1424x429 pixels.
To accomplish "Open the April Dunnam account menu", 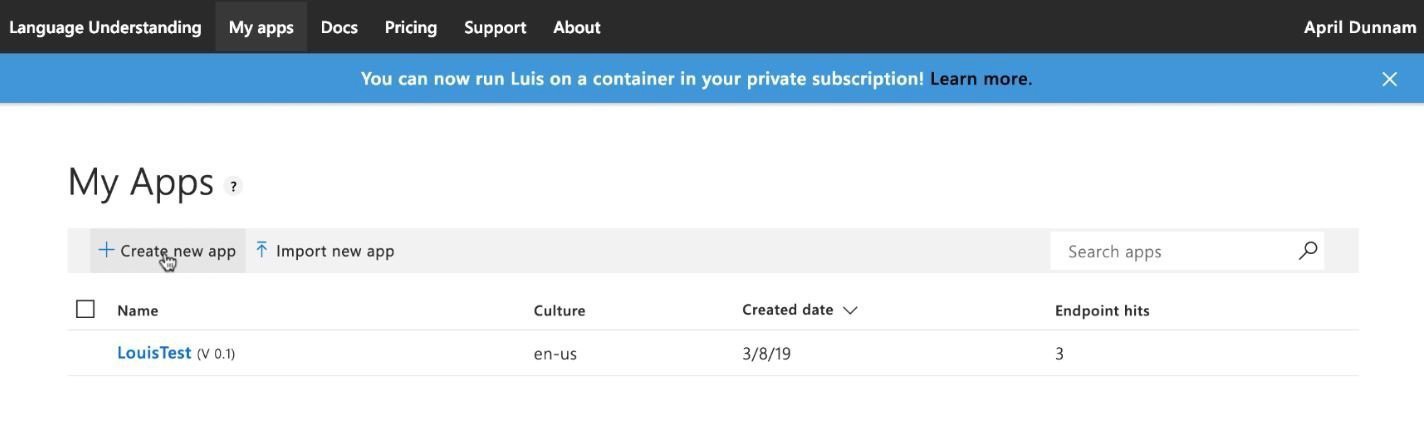I will (x=1360, y=27).
